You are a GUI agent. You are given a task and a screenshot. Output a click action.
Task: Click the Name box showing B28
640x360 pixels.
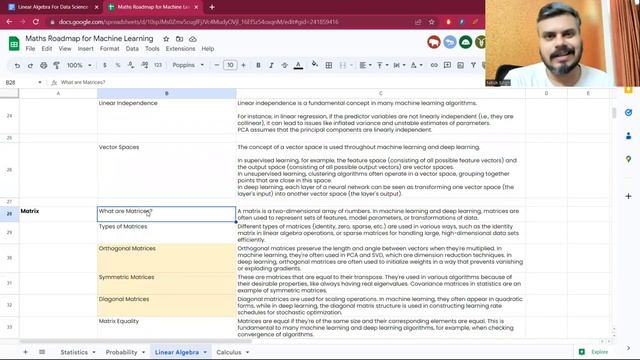[x=23, y=82]
